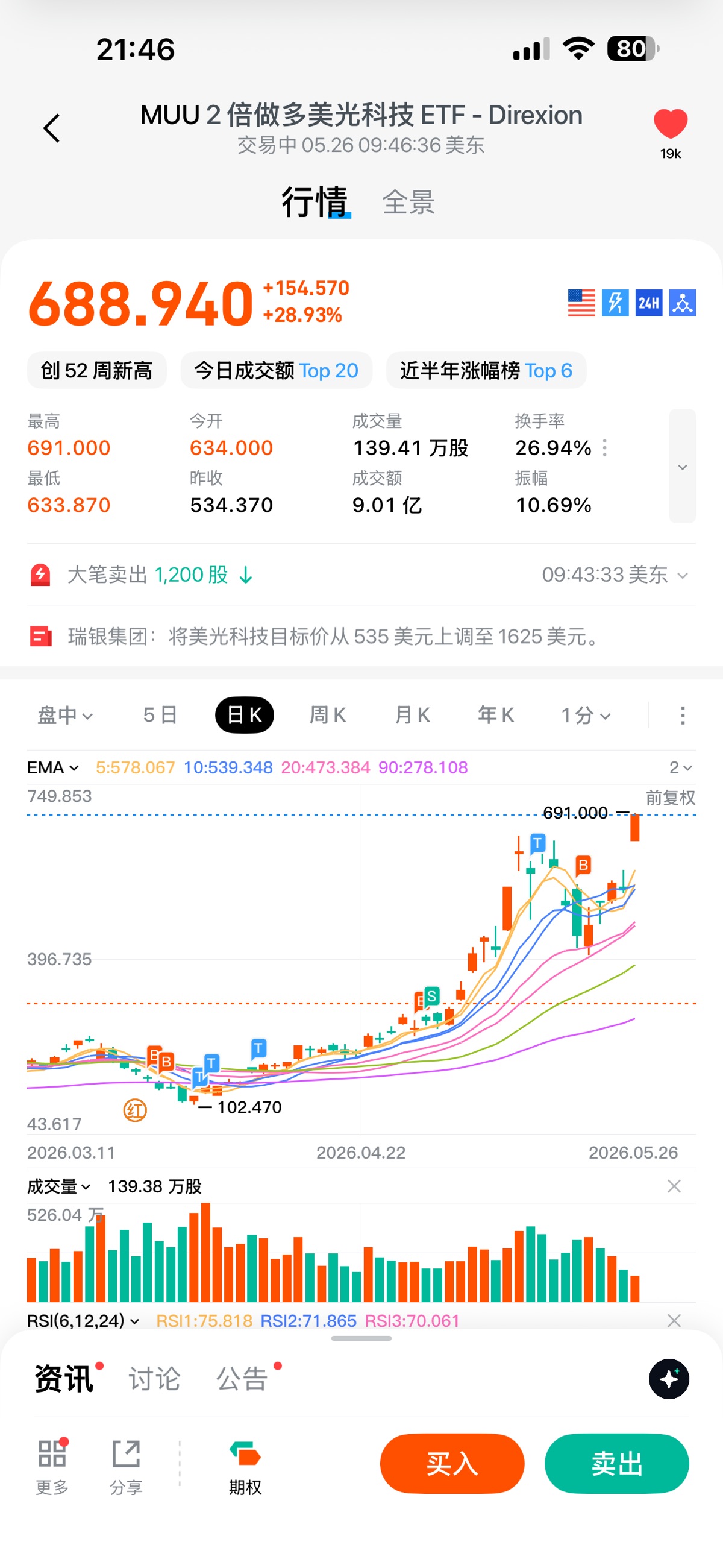Screen dimensions: 723x1568
Task: Open the black AI sparkle assistant button
Action: pos(669,1379)
